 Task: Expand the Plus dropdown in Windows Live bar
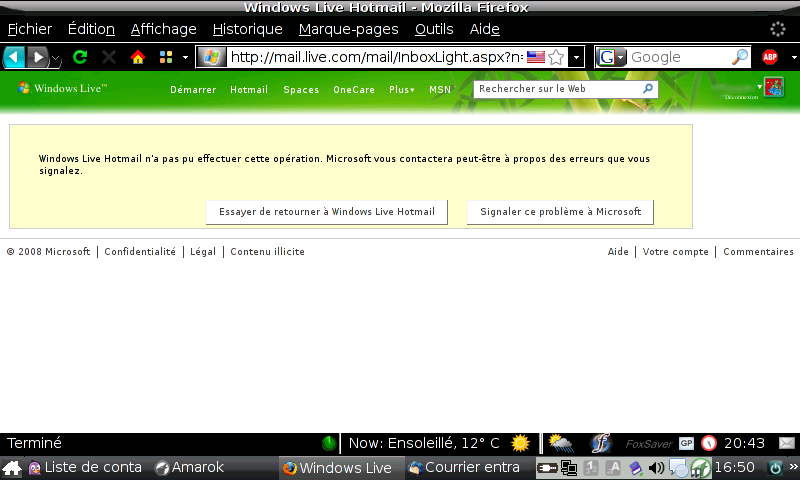[x=402, y=90]
